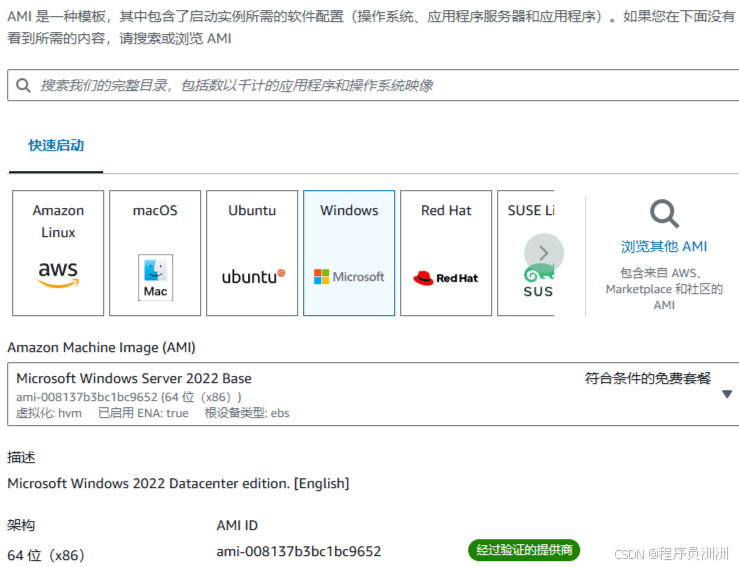The image size is (739, 567).
Task: Choose the macOS AMI card
Action: pyautogui.click(x=155, y=253)
